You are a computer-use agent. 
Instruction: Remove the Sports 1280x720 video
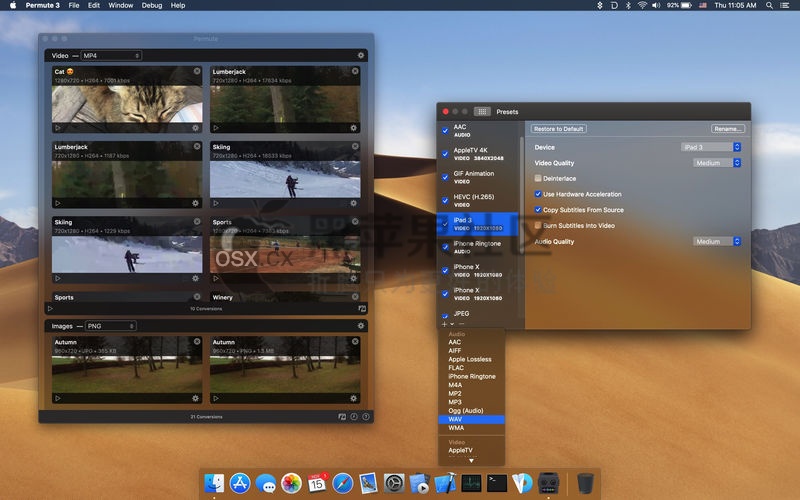coord(355,221)
